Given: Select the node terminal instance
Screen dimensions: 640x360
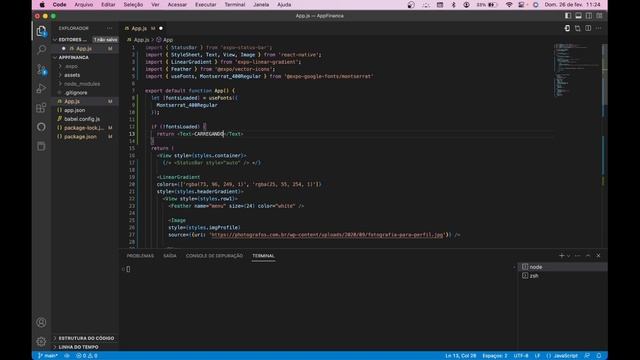Looking at the screenshot, I should 562,267.
